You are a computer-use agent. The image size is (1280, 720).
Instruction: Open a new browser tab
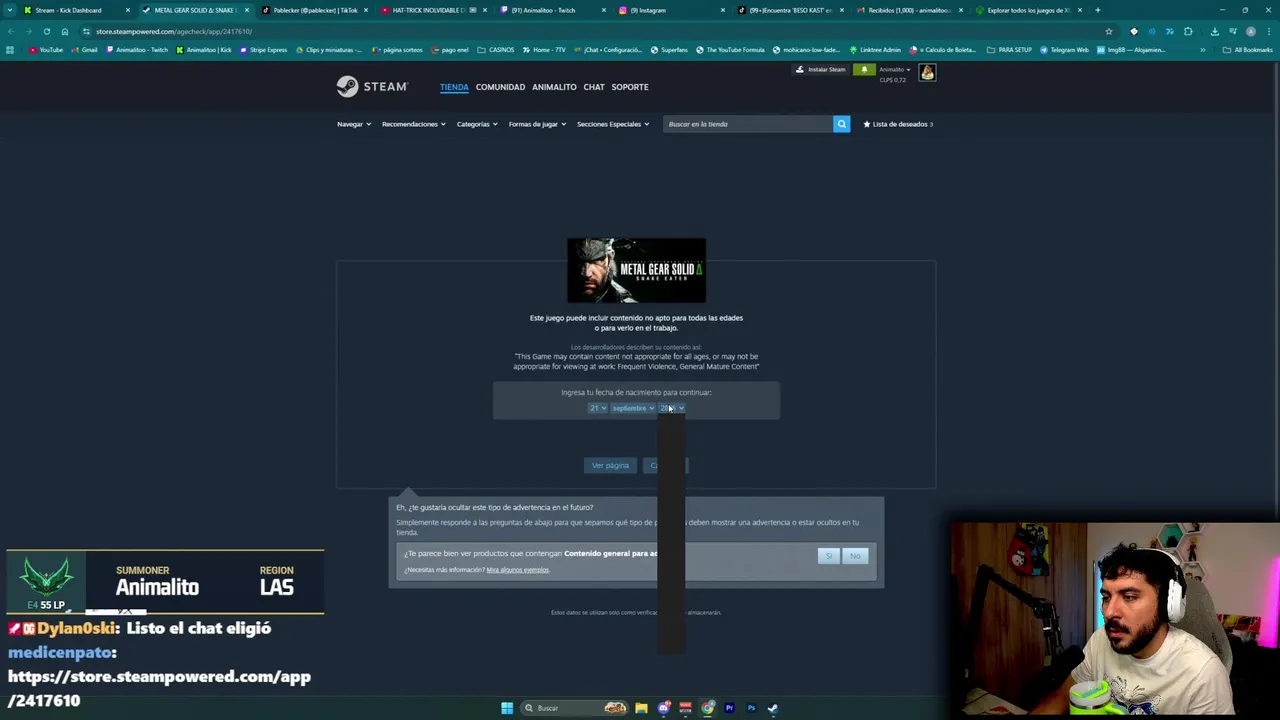point(1097,10)
